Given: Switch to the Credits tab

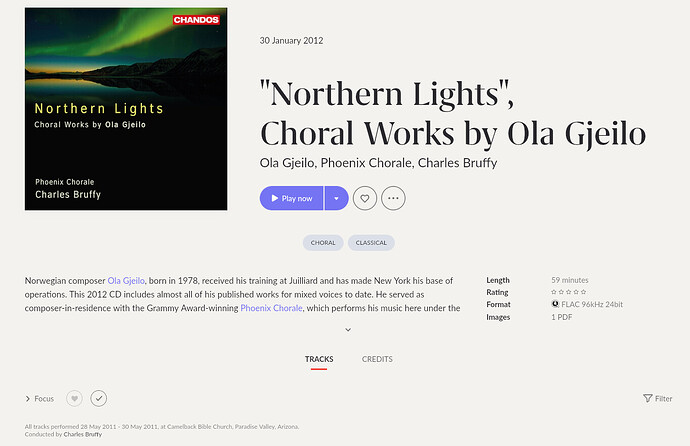Looking at the screenshot, I should tap(377, 359).
